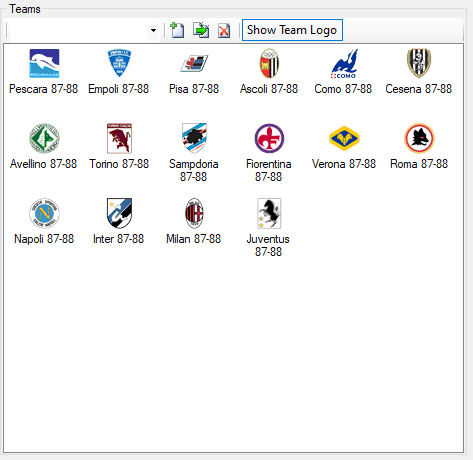Click the Pescara 87-88 team logo
Viewport: 473px width, 460px height.
[x=44, y=63]
